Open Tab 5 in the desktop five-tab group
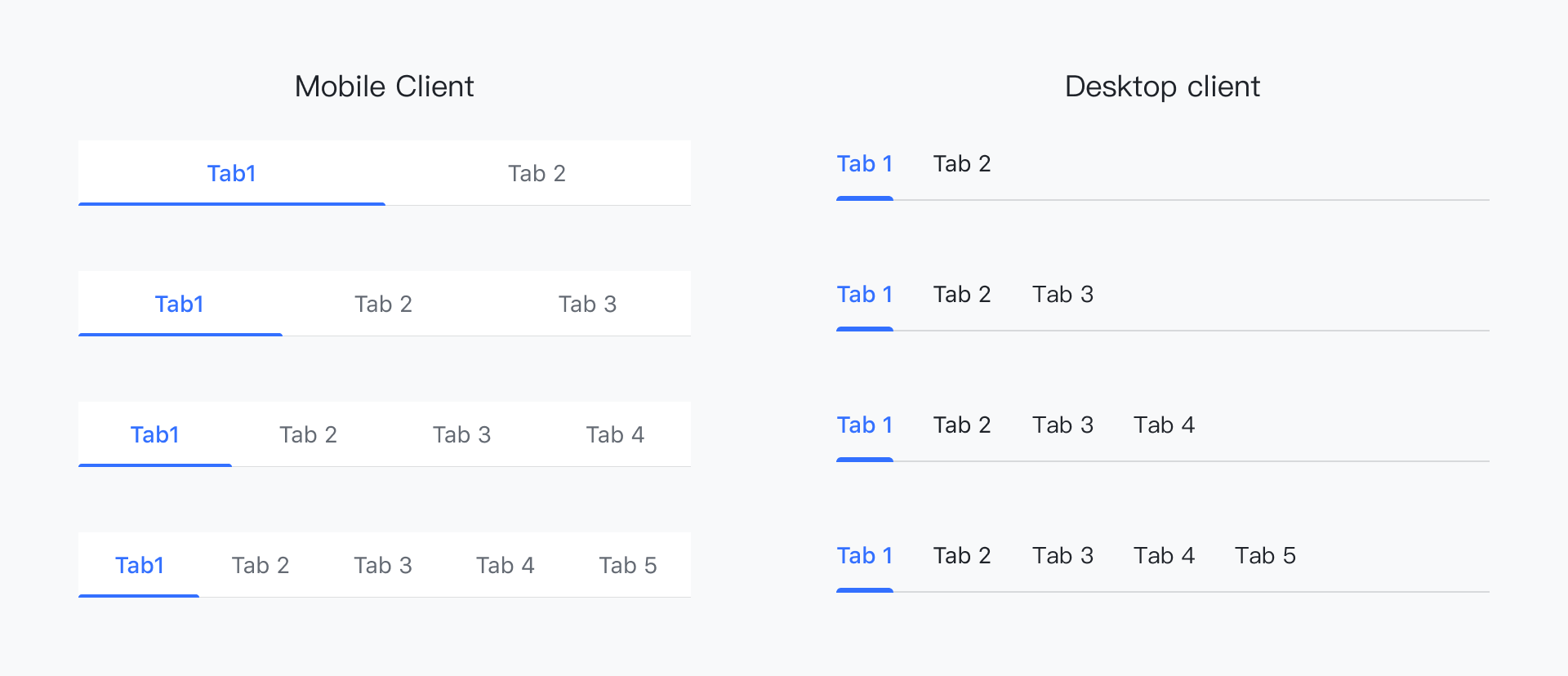This screenshot has height=676, width=1568. pyautogui.click(x=1264, y=555)
